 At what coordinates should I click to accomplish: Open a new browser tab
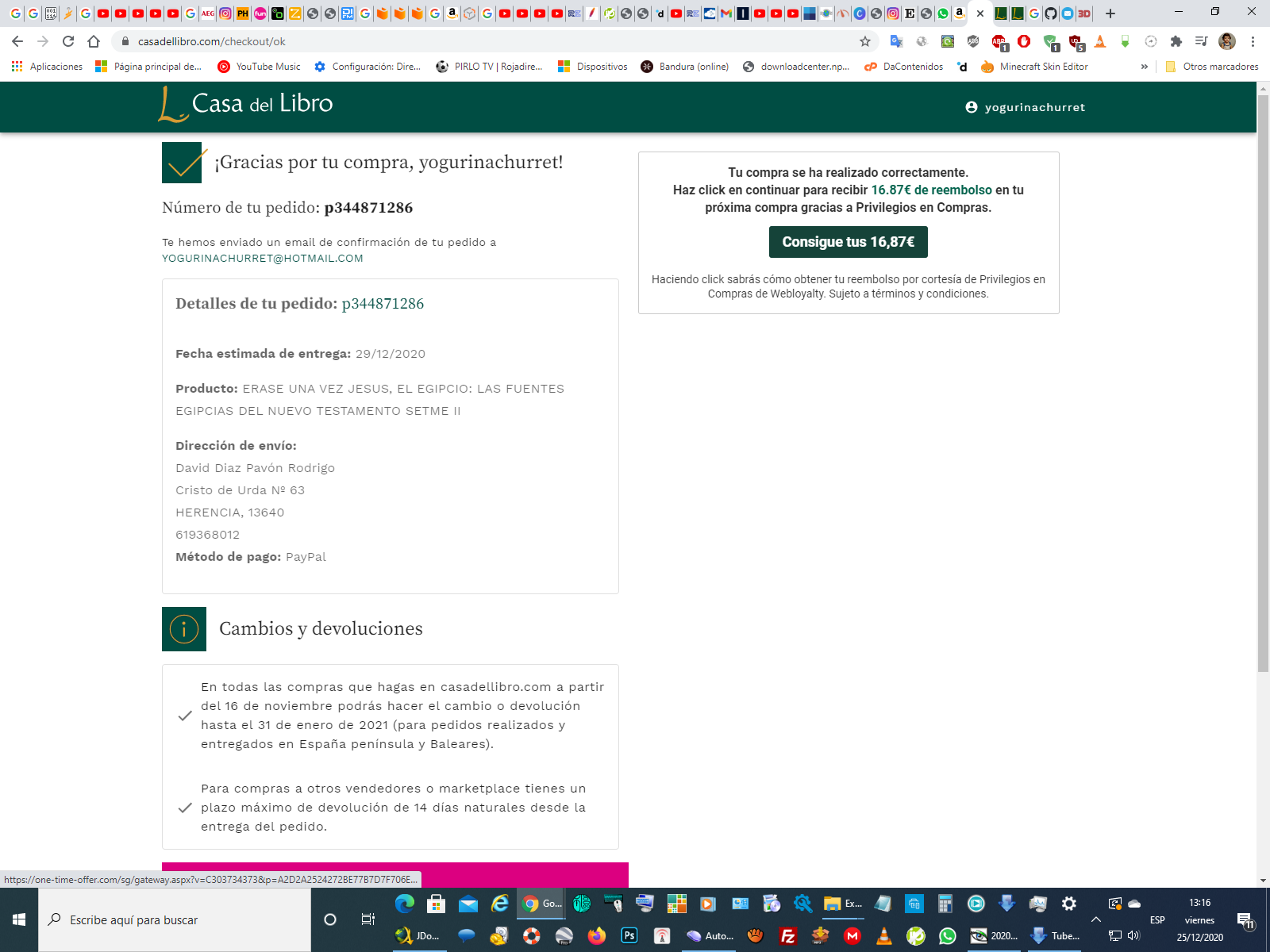(1110, 13)
